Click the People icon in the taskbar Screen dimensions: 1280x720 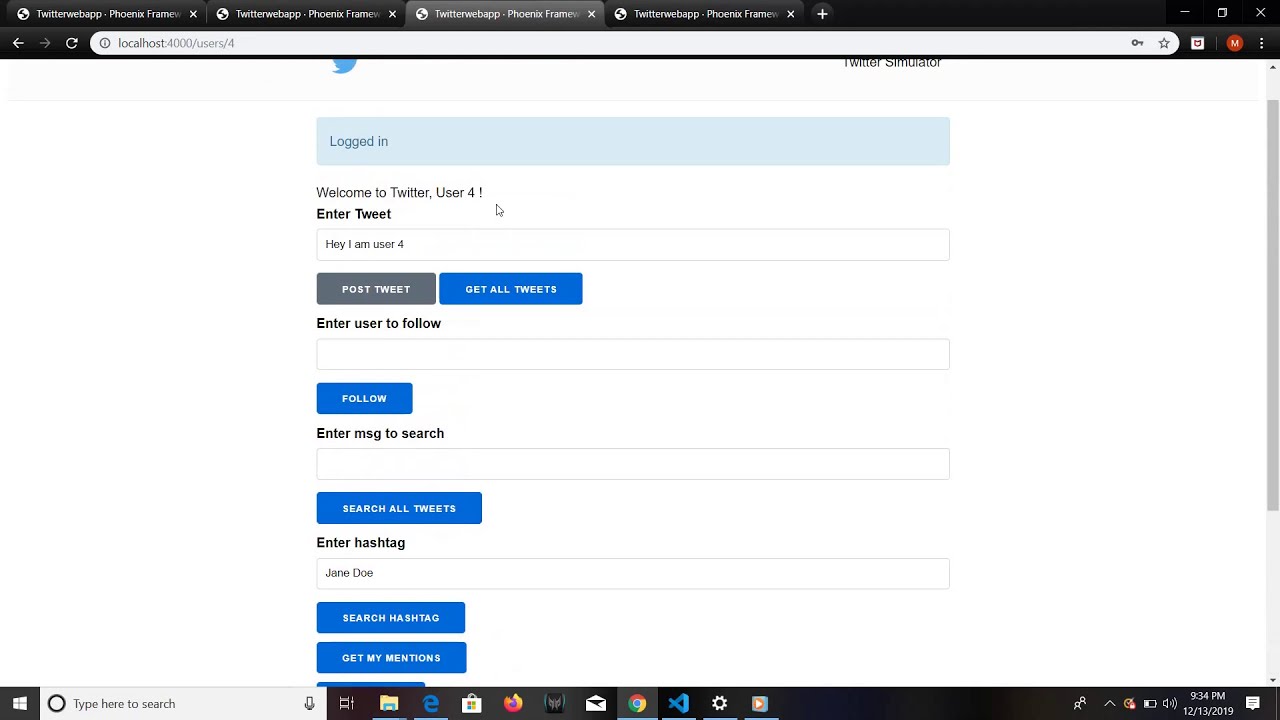click(x=1080, y=704)
